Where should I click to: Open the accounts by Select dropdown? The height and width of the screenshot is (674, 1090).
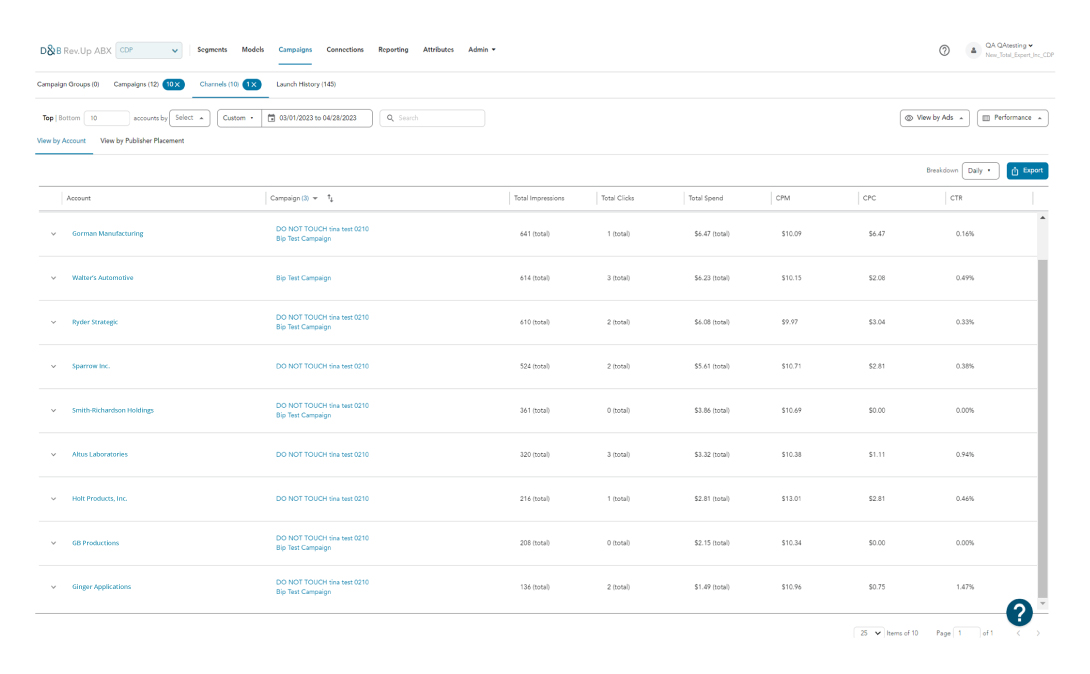click(x=190, y=118)
